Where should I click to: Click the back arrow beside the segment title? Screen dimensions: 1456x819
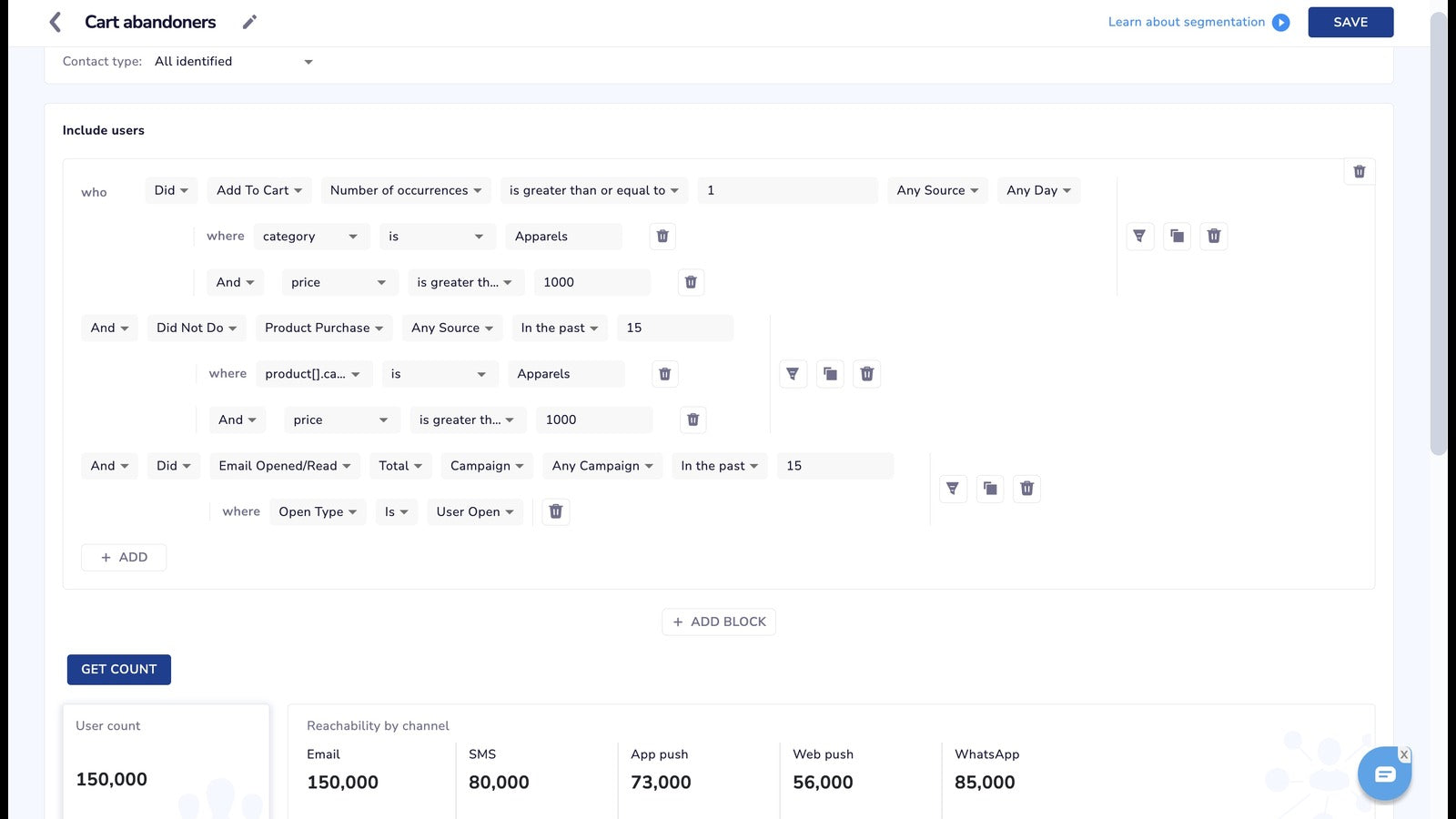tap(55, 21)
